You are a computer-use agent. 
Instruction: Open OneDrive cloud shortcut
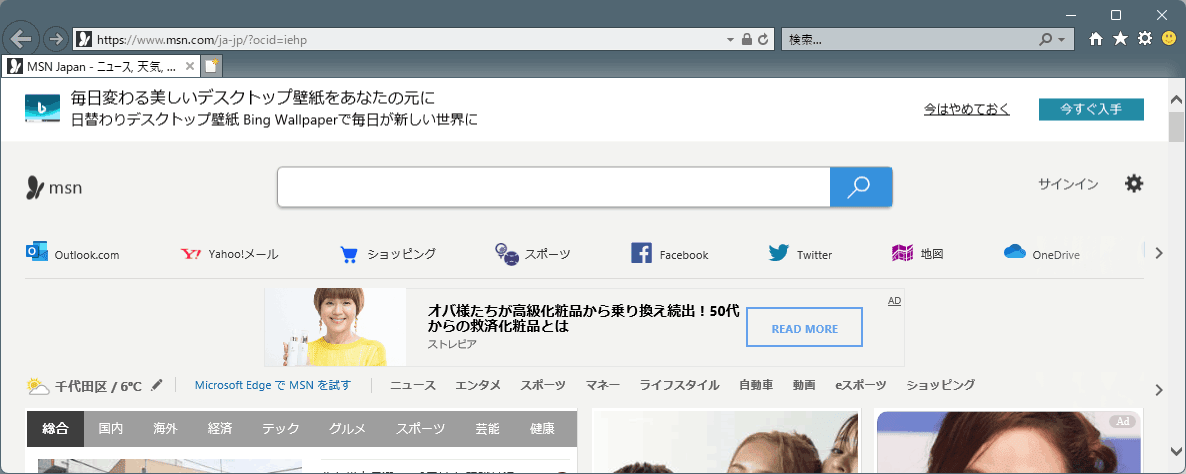[1042, 254]
